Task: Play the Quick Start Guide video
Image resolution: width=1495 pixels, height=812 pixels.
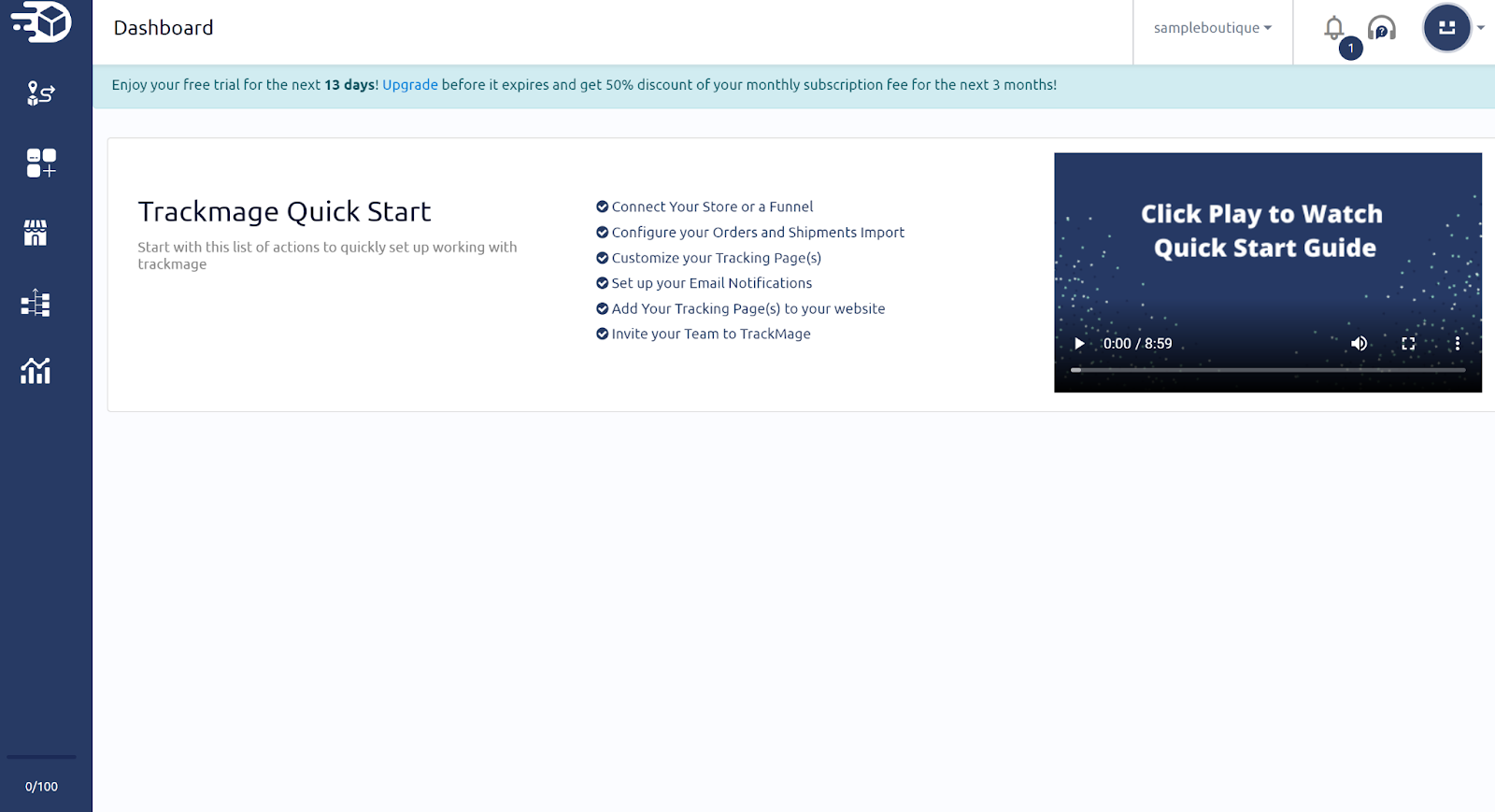Action: (1079, 344)
